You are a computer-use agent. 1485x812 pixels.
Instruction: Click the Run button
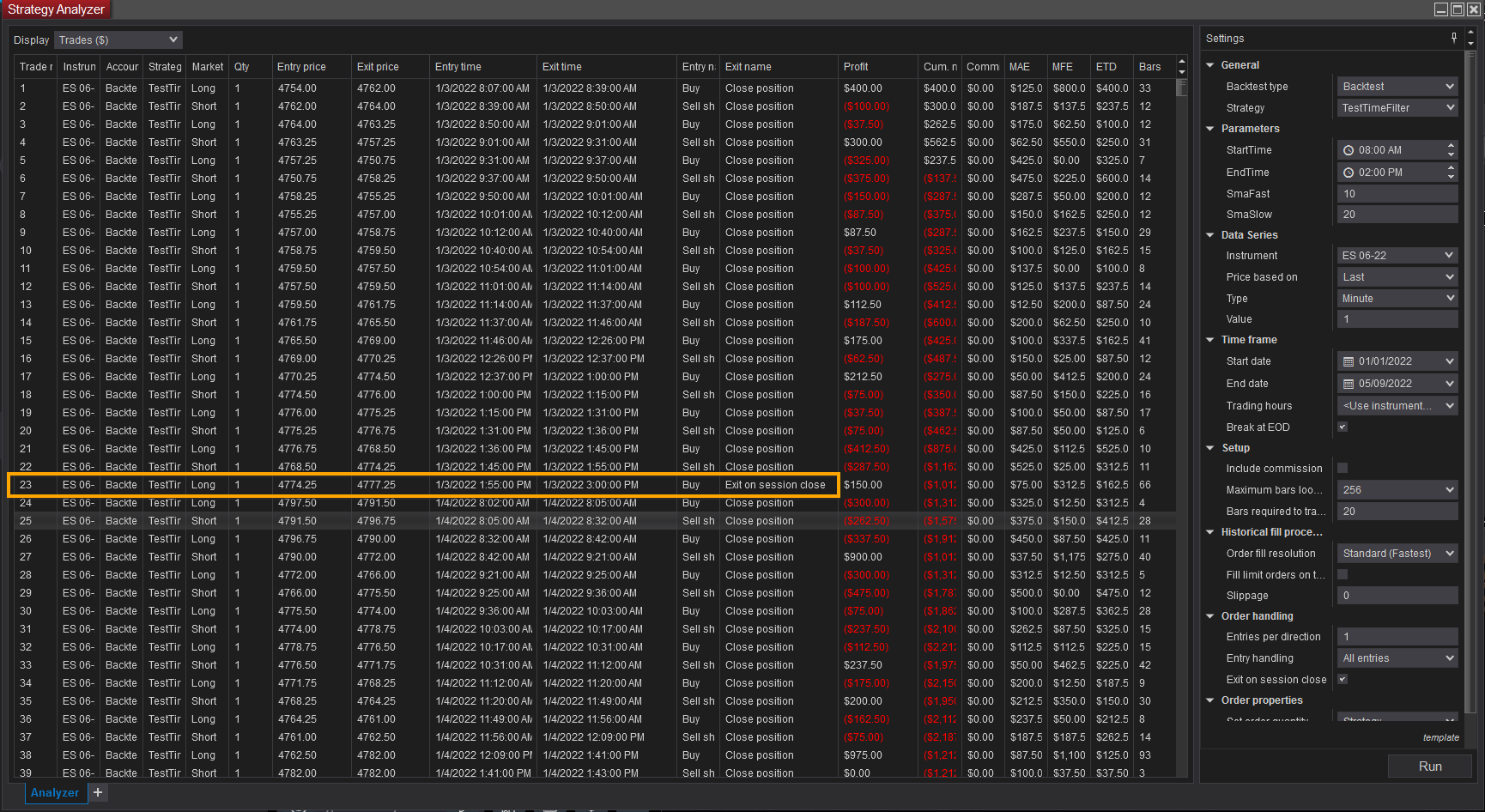tap(1430, 767)
